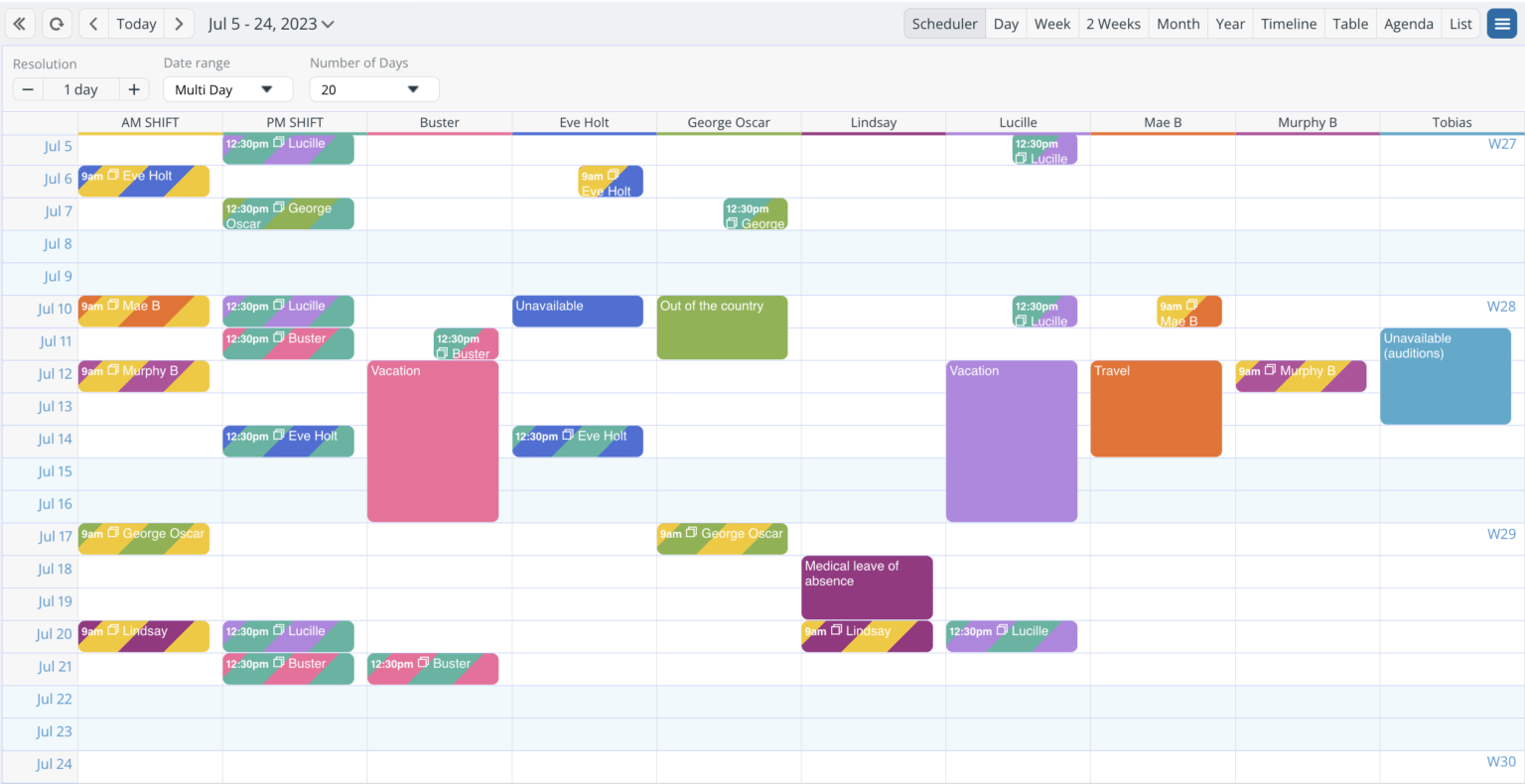Increase resolution with the plus icon
Screen dimensions: 1525x784
(x=134, y=88)
